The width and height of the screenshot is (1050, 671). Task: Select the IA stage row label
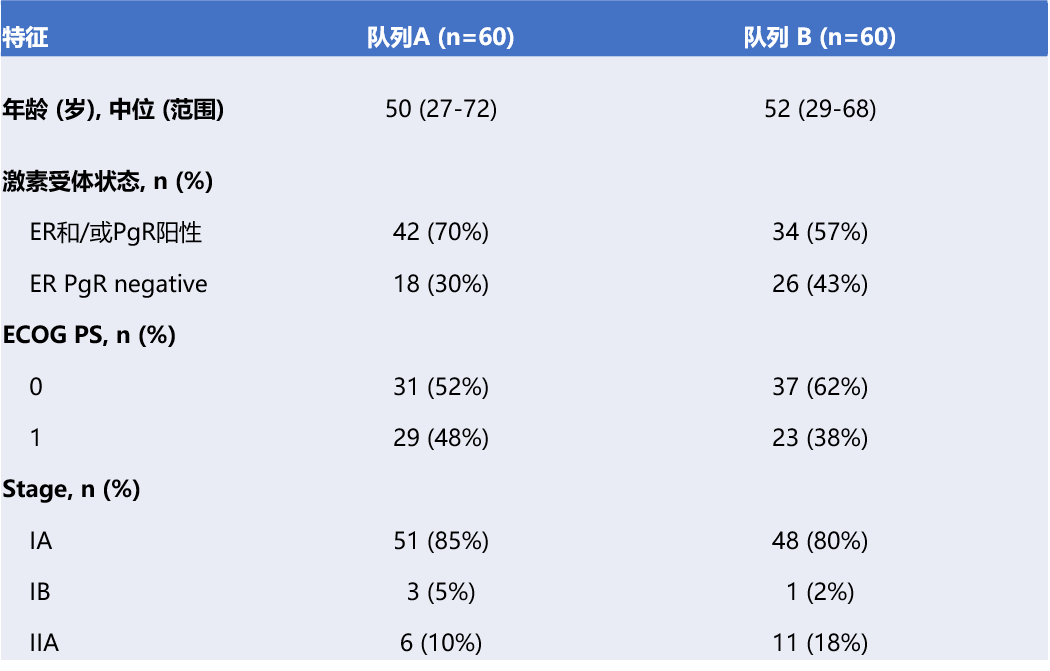click(41, 541)
